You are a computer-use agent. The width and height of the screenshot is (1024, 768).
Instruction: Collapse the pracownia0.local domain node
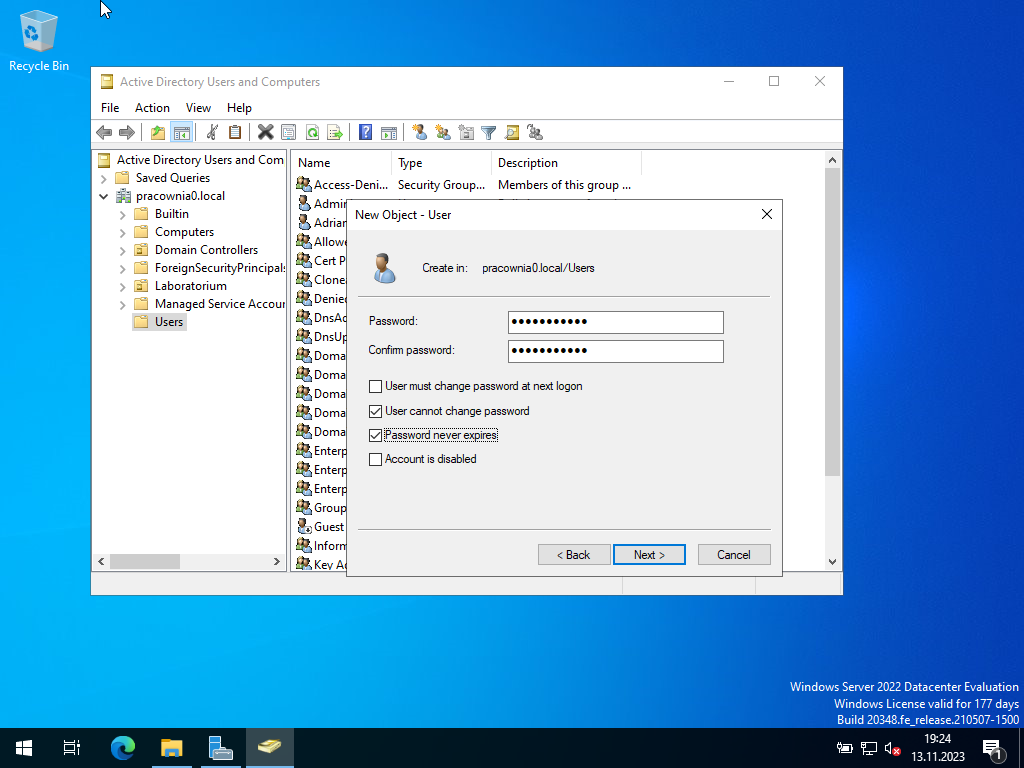click(x=104, y=196)
